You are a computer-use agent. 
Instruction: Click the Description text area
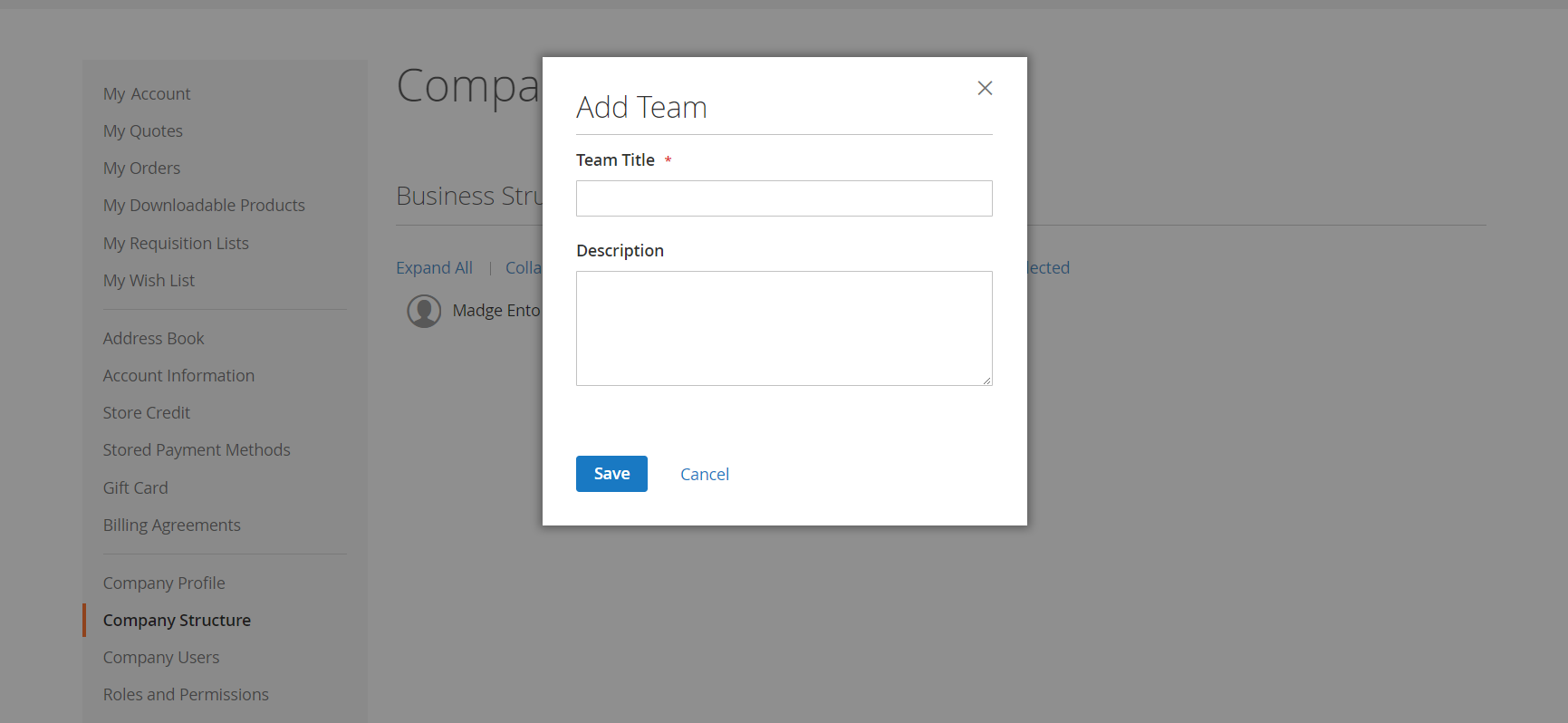point(784,328)
